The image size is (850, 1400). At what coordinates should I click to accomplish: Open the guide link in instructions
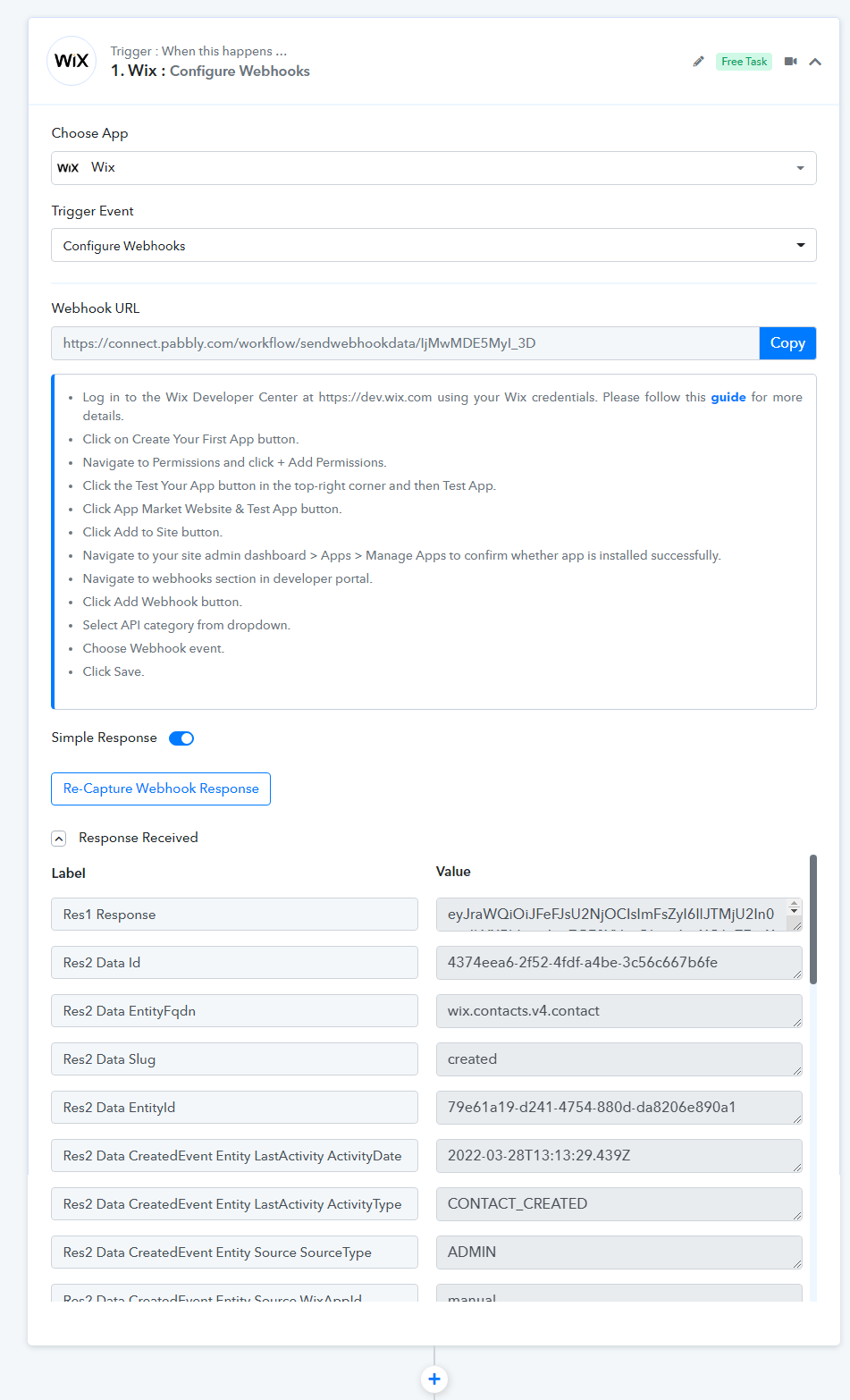(x=728, y=397)
